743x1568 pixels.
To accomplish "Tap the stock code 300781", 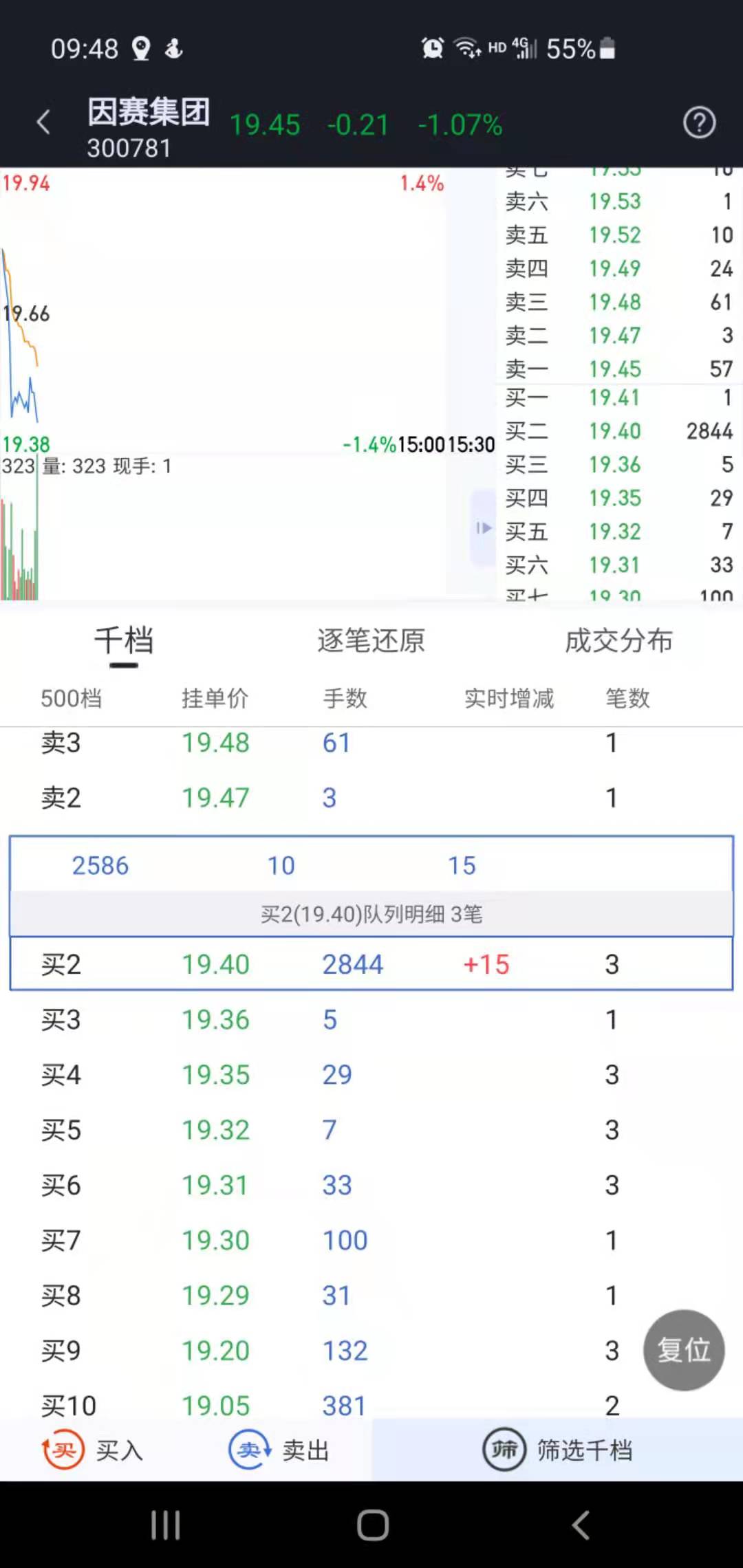I will [x=129, y=149].
